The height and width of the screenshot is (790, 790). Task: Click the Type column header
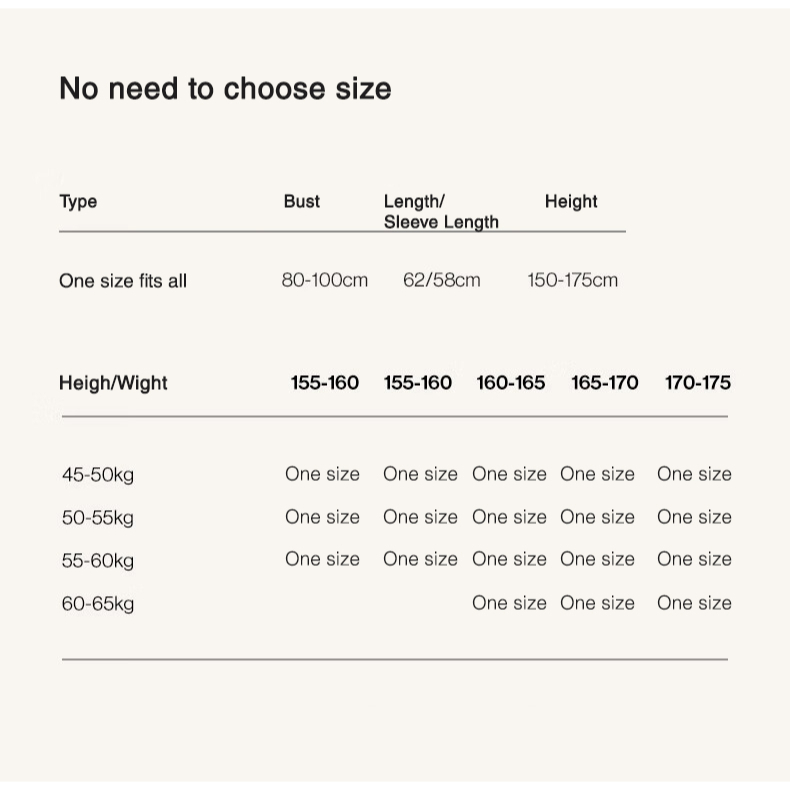tap(78, 202)
